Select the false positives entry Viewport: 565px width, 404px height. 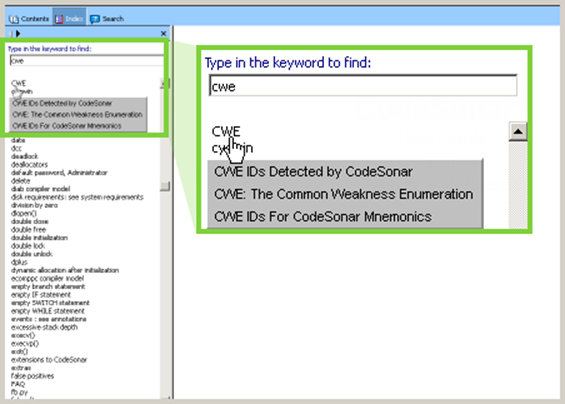[32, 376]
